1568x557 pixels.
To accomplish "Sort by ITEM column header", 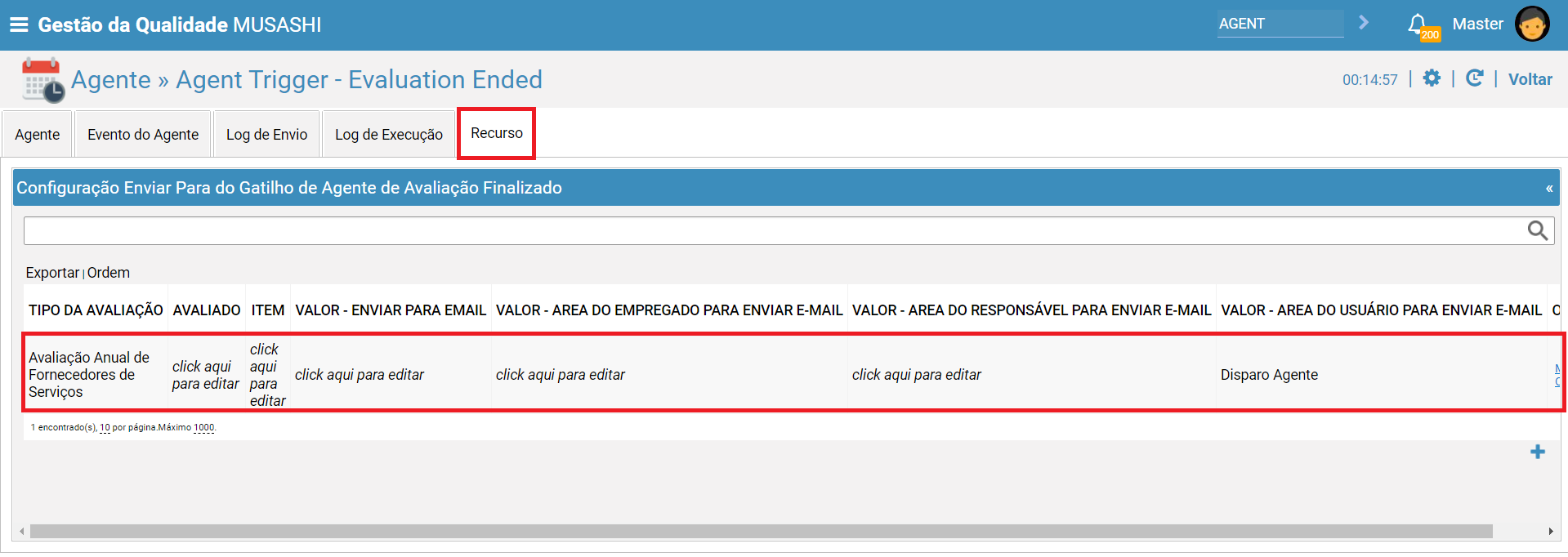I will click(268, 310).
